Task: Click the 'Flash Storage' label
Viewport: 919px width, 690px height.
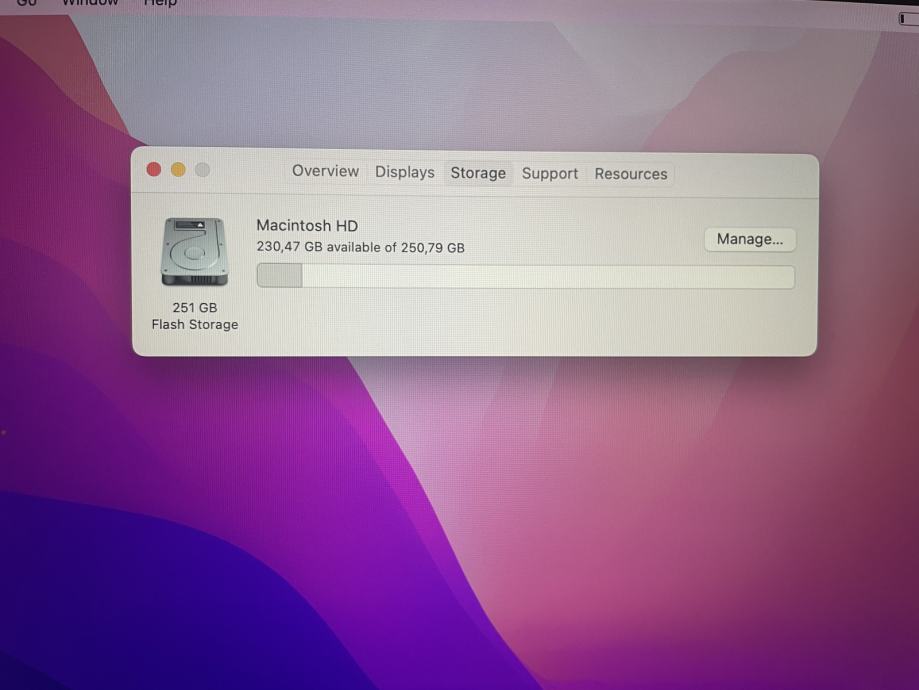Action: point(195,324)
